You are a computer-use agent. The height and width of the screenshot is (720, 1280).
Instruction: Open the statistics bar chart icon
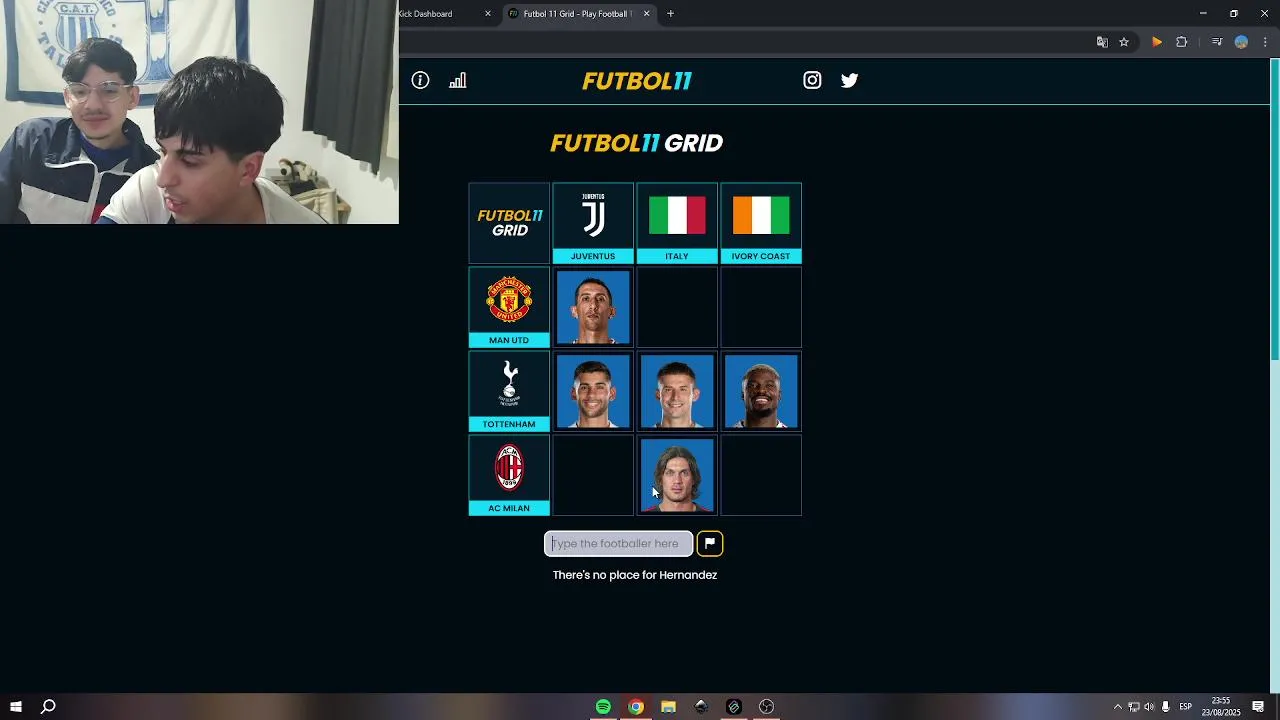click(458, 80)
